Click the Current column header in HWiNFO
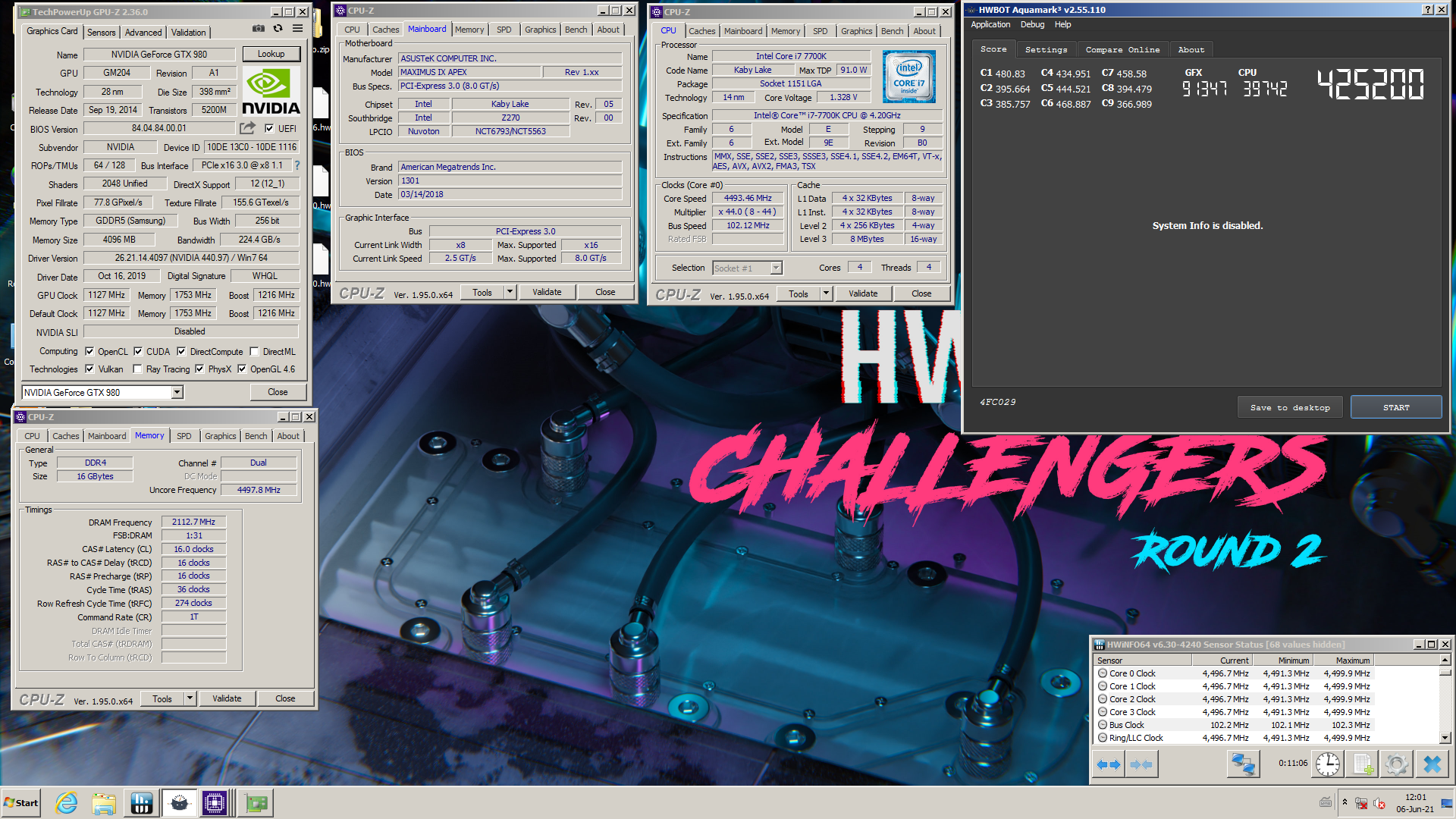 click(x=1223, y=661)
